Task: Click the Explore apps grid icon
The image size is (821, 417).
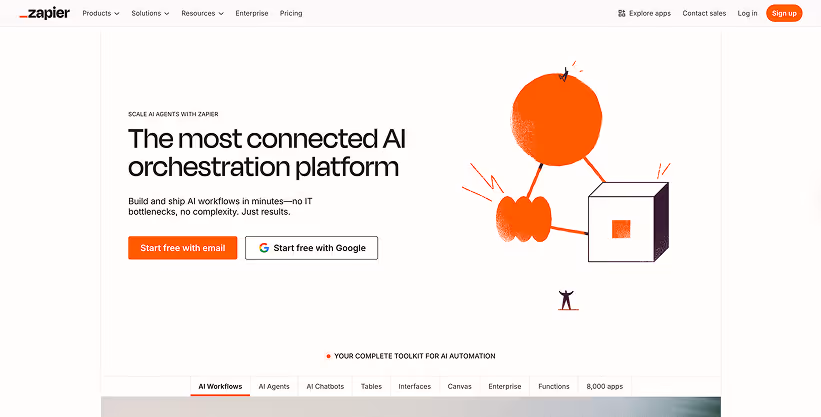Action: coord(622,14)
